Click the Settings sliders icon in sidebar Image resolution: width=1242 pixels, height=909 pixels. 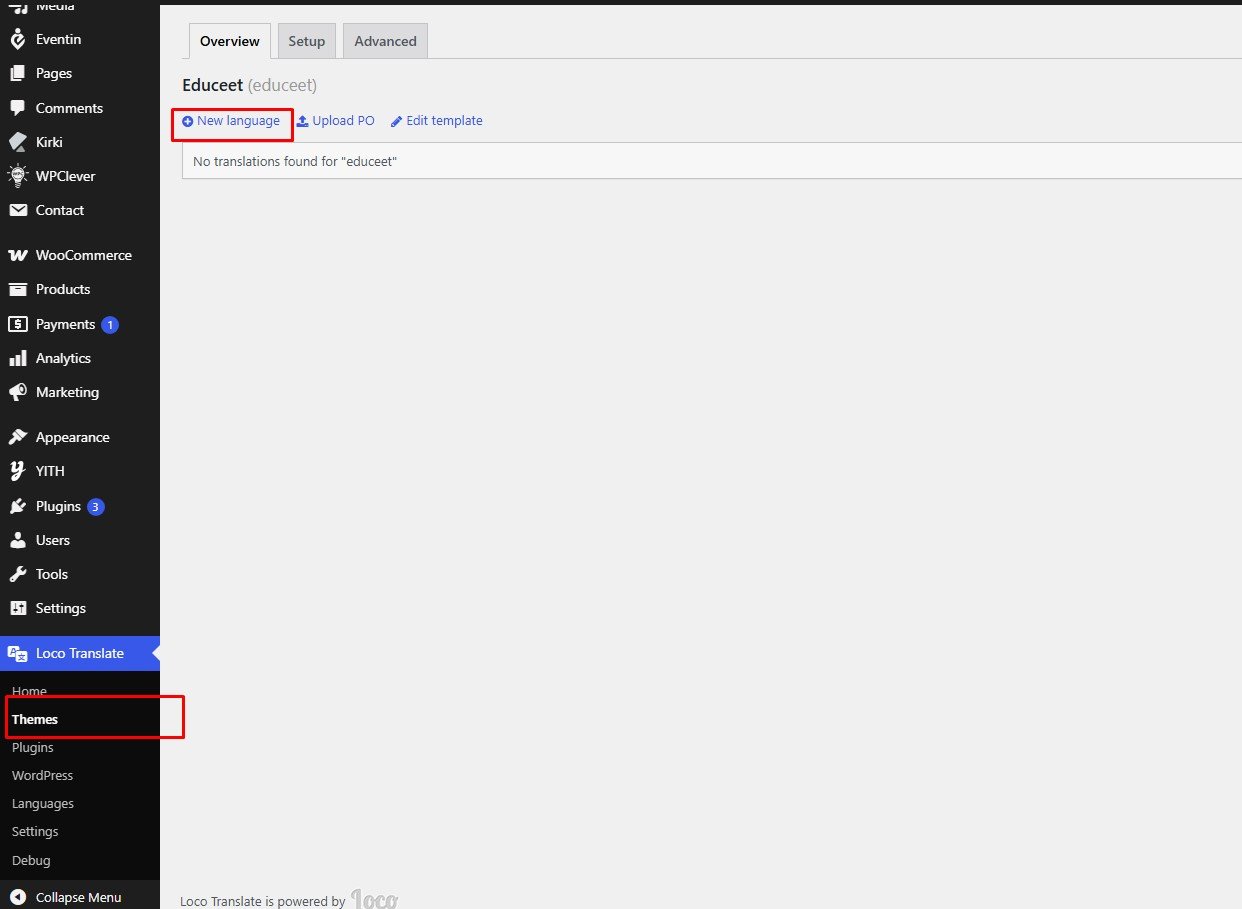coord(17,608)
